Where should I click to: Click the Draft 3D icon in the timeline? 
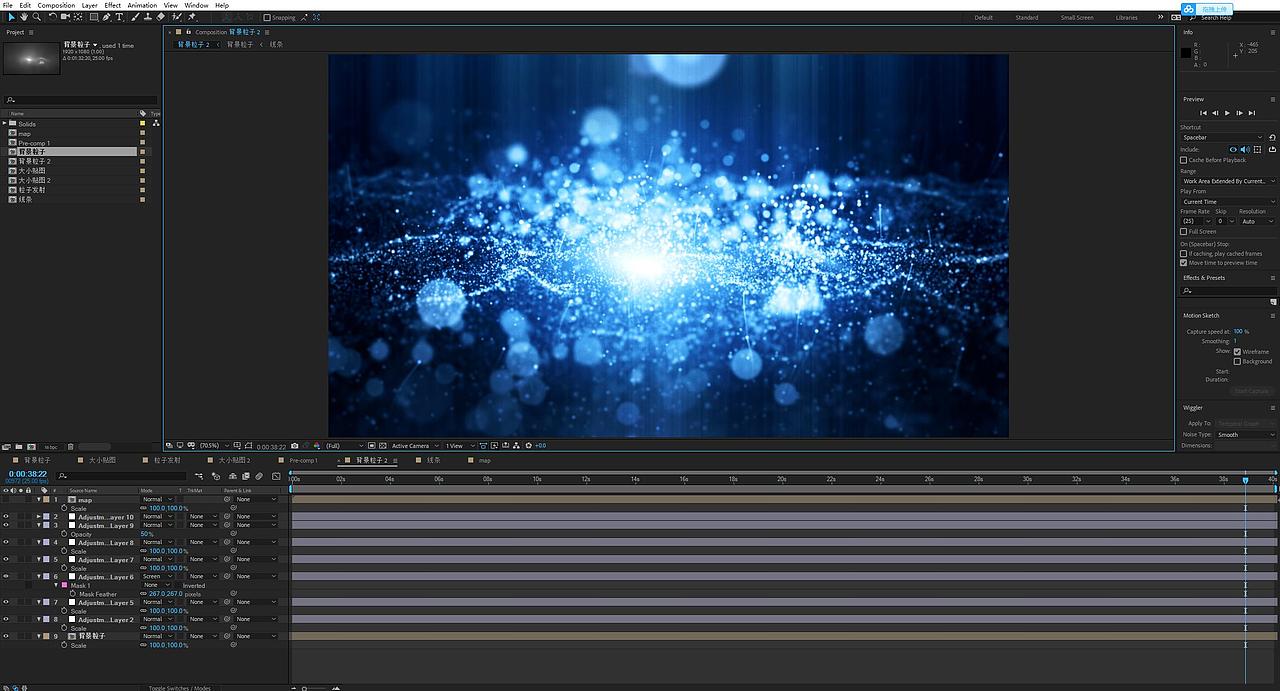[216, 476]
